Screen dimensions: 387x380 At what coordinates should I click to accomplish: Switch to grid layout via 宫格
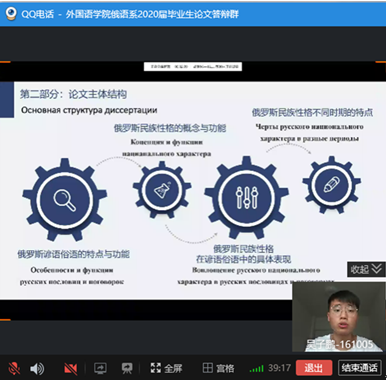click(x=218, y=368)
